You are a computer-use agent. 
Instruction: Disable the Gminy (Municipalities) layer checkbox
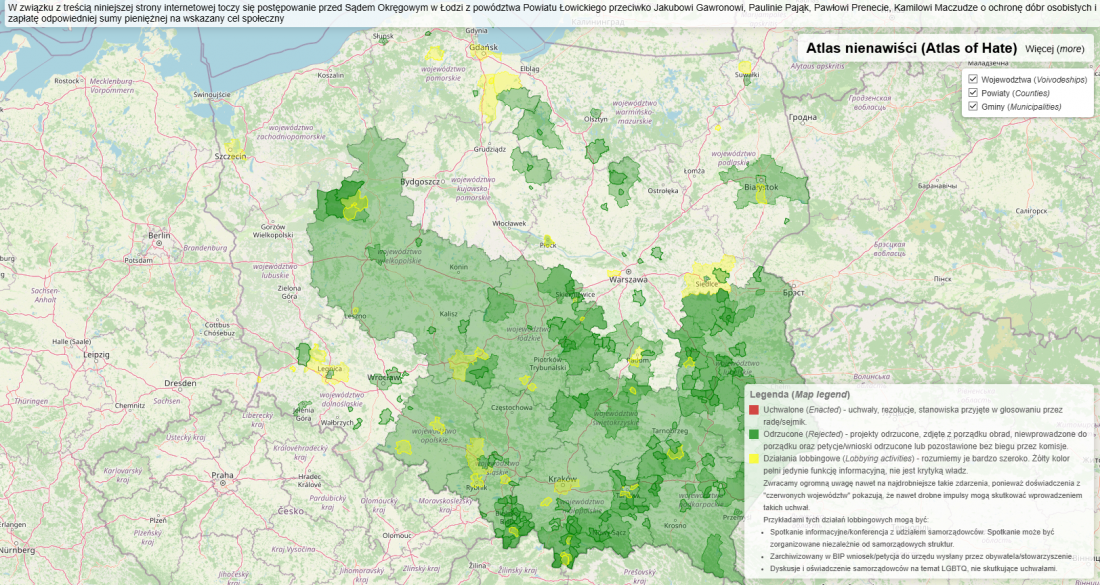[973, 106]
